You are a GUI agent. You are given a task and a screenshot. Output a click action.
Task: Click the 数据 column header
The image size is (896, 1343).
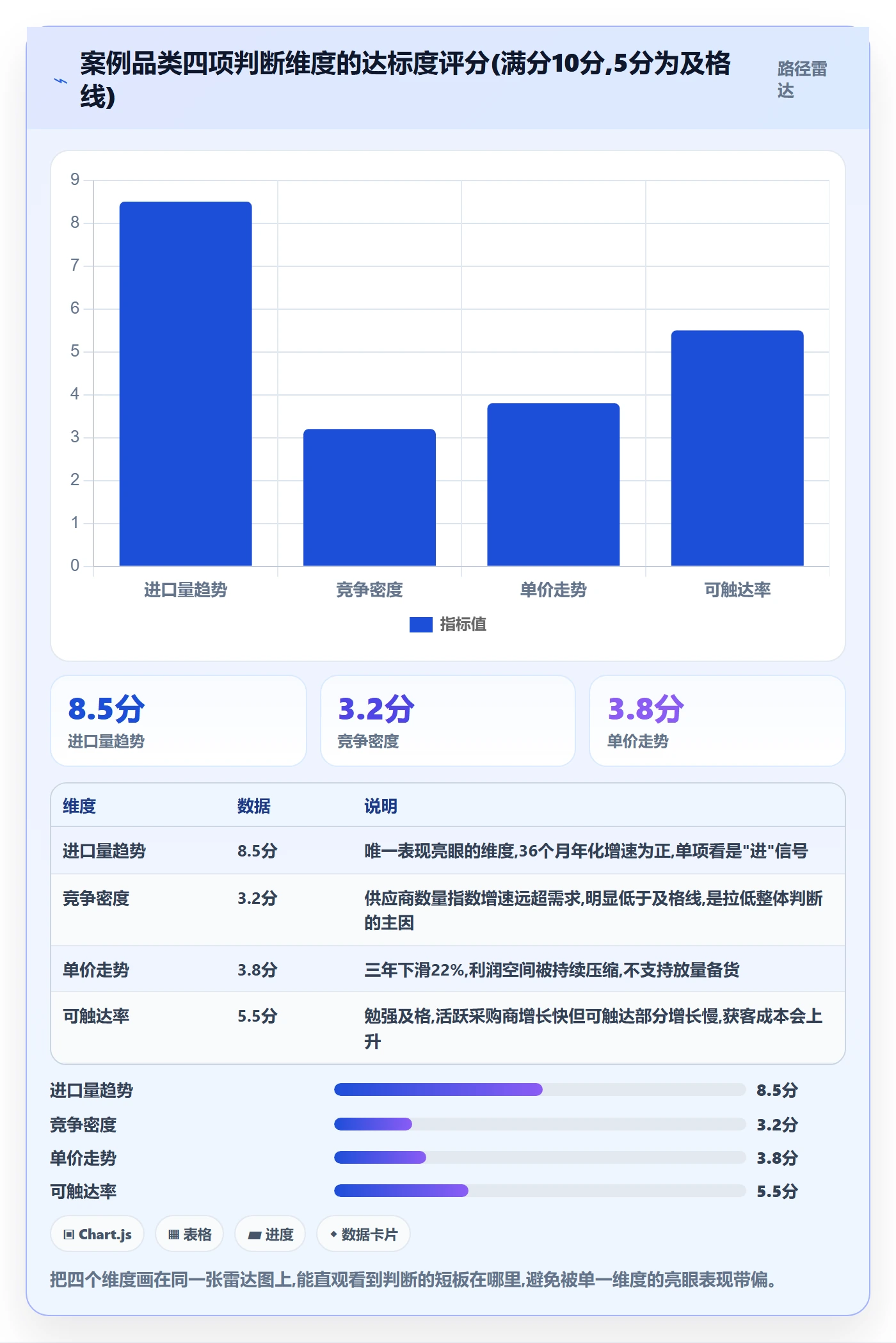coord(254,806)
